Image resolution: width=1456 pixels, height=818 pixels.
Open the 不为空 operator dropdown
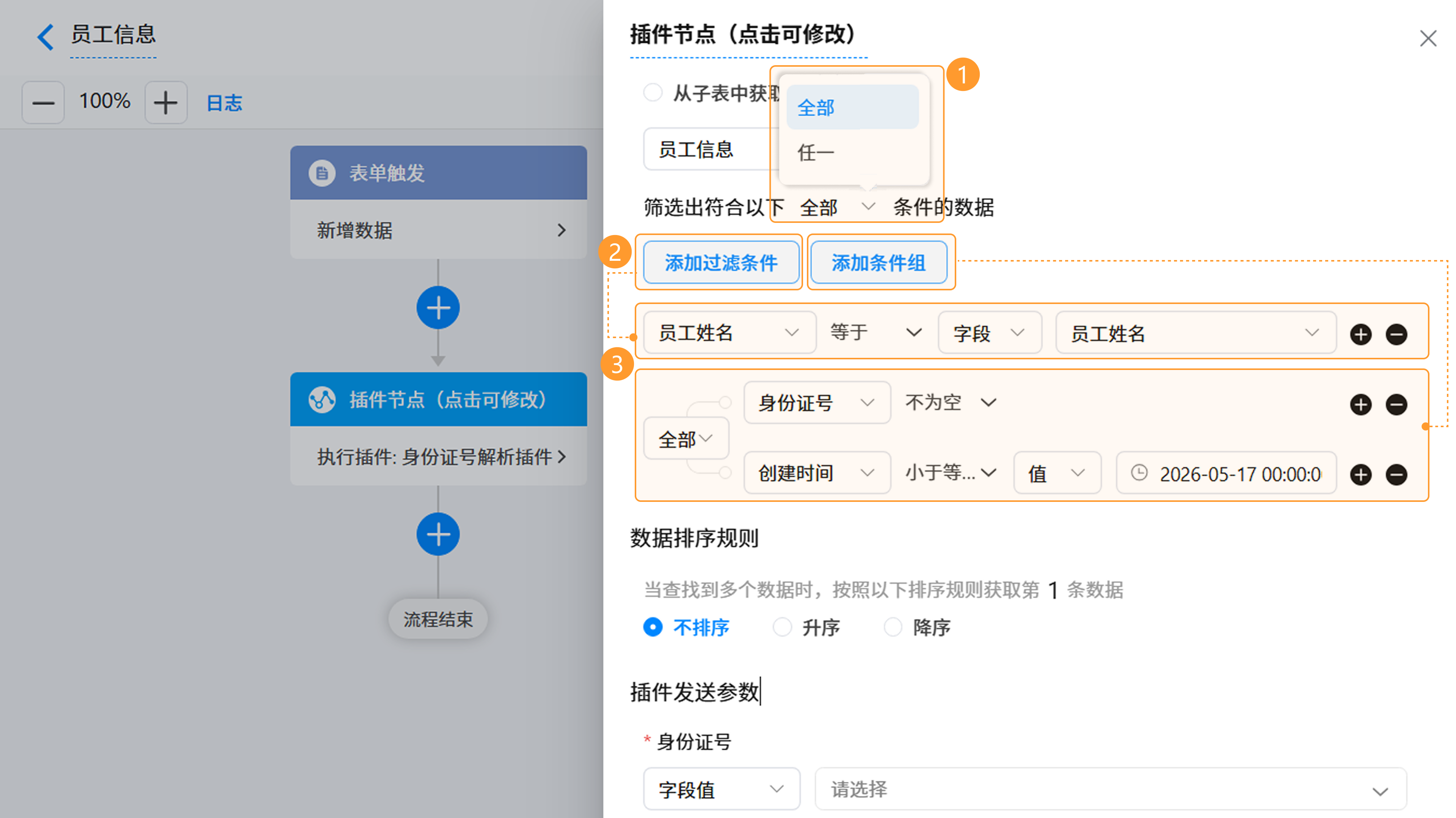pos(951,402)
